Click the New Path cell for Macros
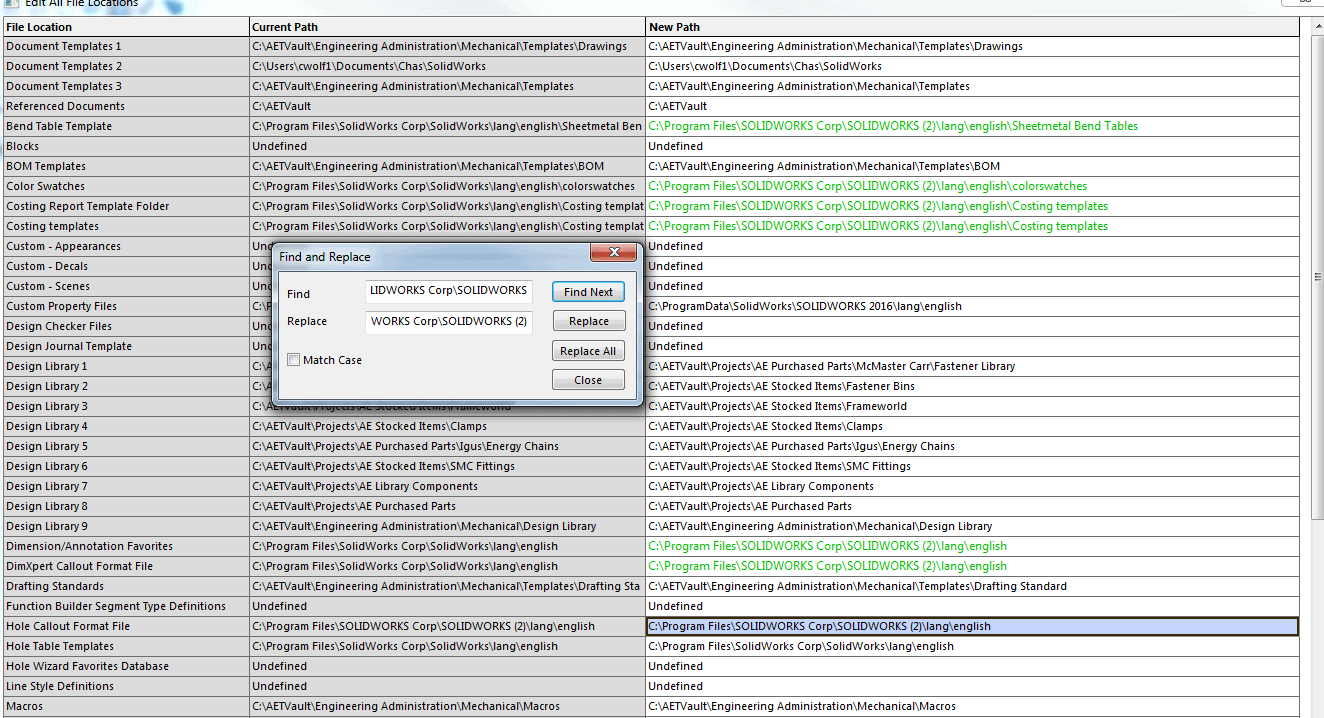The width and height of the screenshot is (1324, 718). [972, 706]
